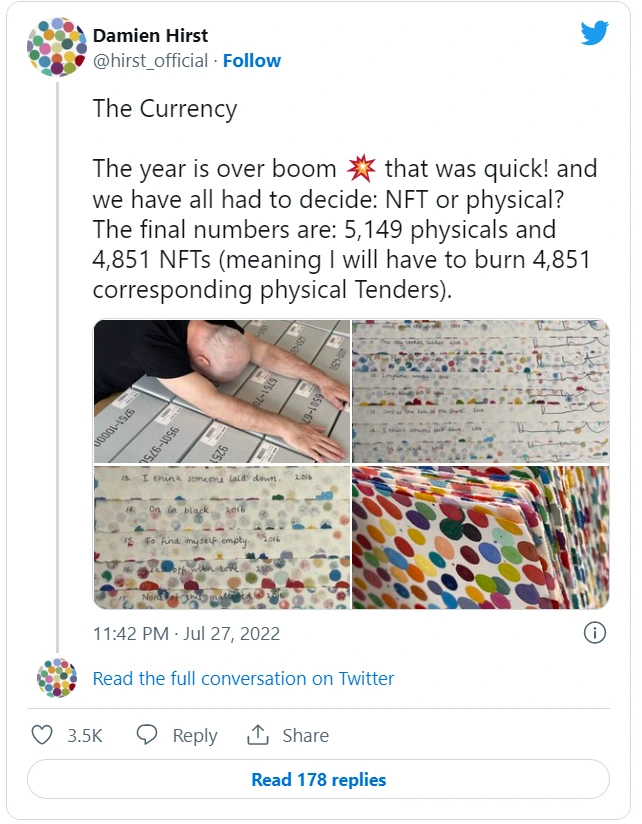The height and width of the screenshot is (824, 642).
Task: Click the heart icon to like the tweet
Action: point(40,735)
